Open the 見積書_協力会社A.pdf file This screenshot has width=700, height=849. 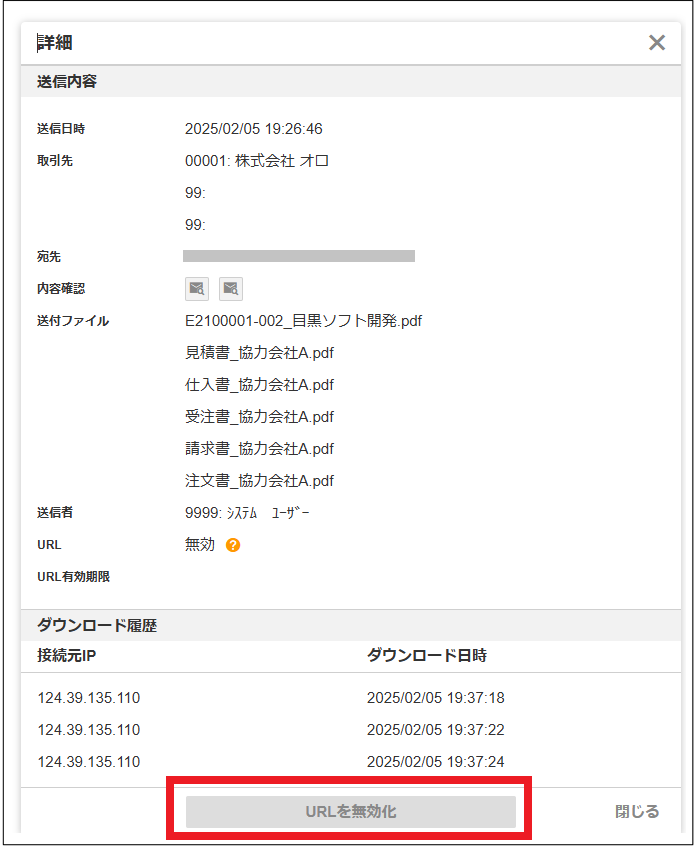[x=259, y=353]
